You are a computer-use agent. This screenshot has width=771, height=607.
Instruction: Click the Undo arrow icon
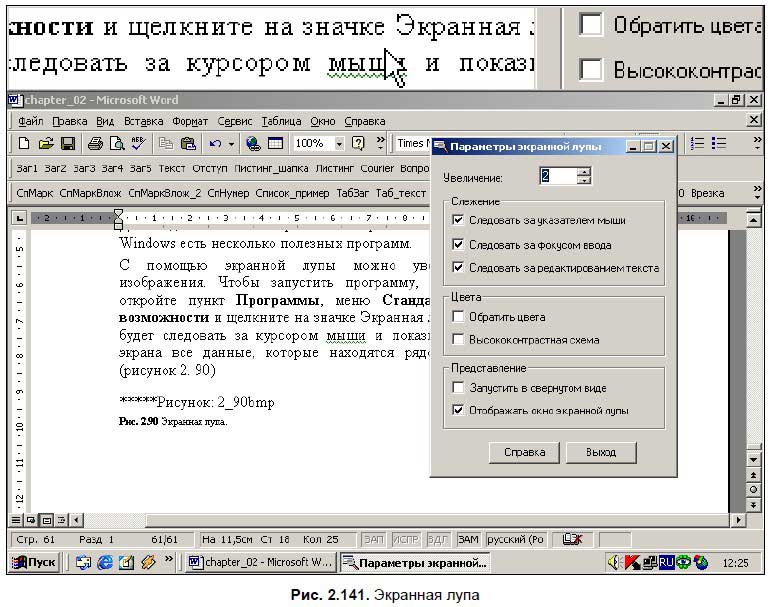pyautogui.click(x=215, y=144)
